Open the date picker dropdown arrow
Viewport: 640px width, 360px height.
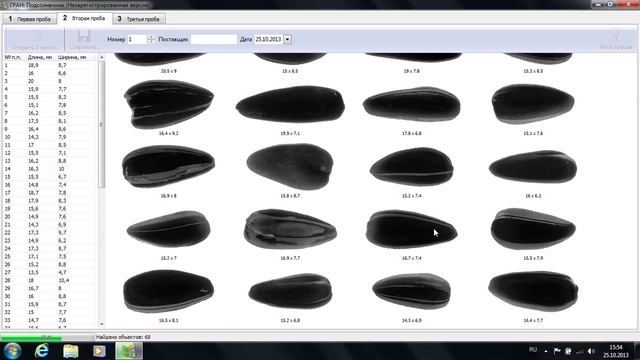[x=287, y=39]
